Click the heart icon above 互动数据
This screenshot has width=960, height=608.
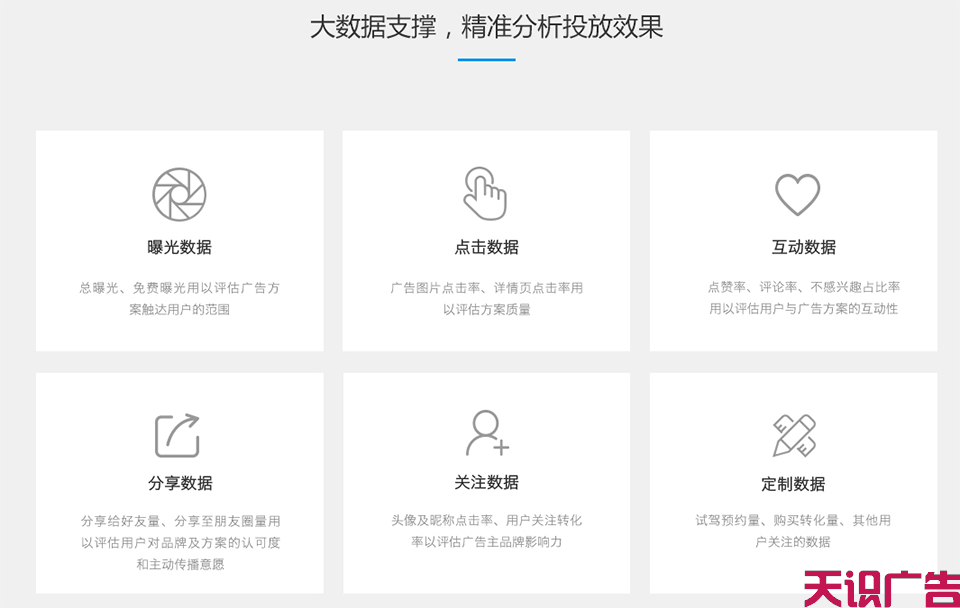[x=797, y=195]
